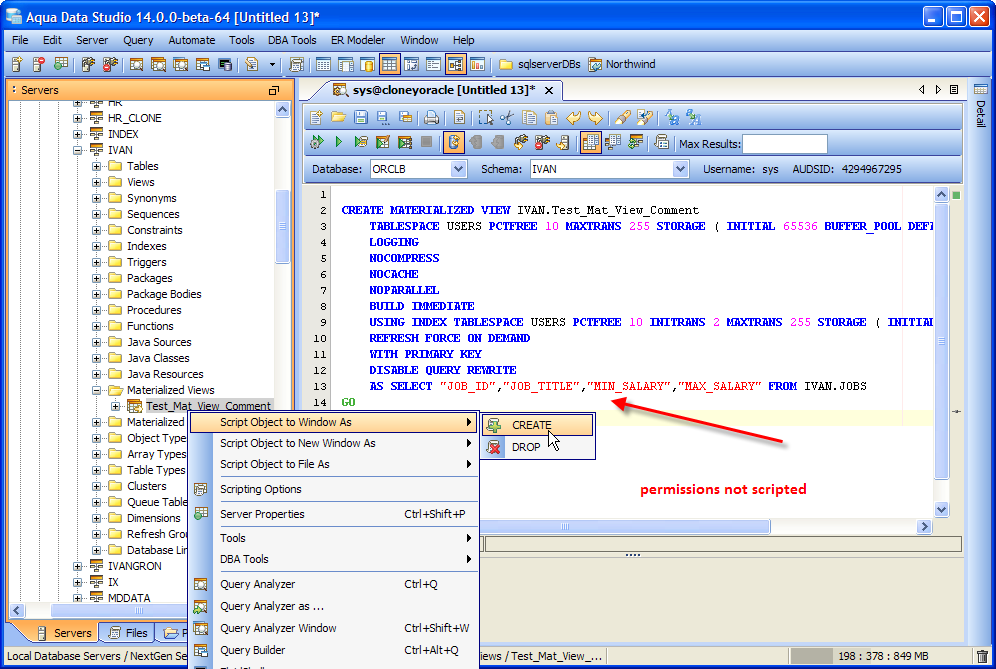The image size is (996, 669).
Task: Toggle the highlighted auto-commit button in query toolbar
Action: (454, 142)
